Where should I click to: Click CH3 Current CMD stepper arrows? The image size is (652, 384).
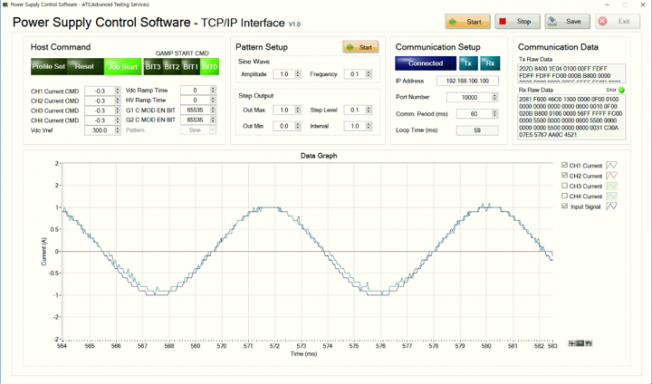pos(118,111)
